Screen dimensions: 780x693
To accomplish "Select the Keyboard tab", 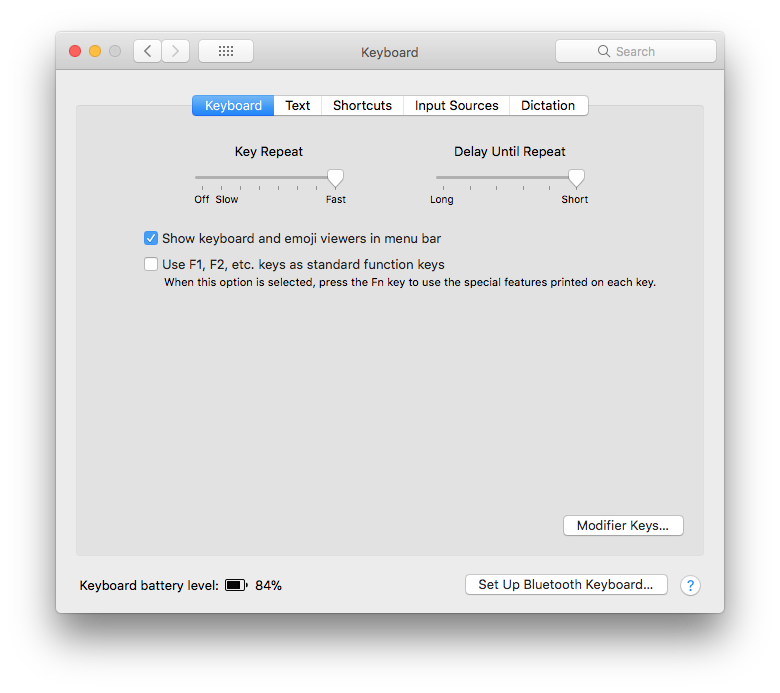I will click(x=233, y=105).
